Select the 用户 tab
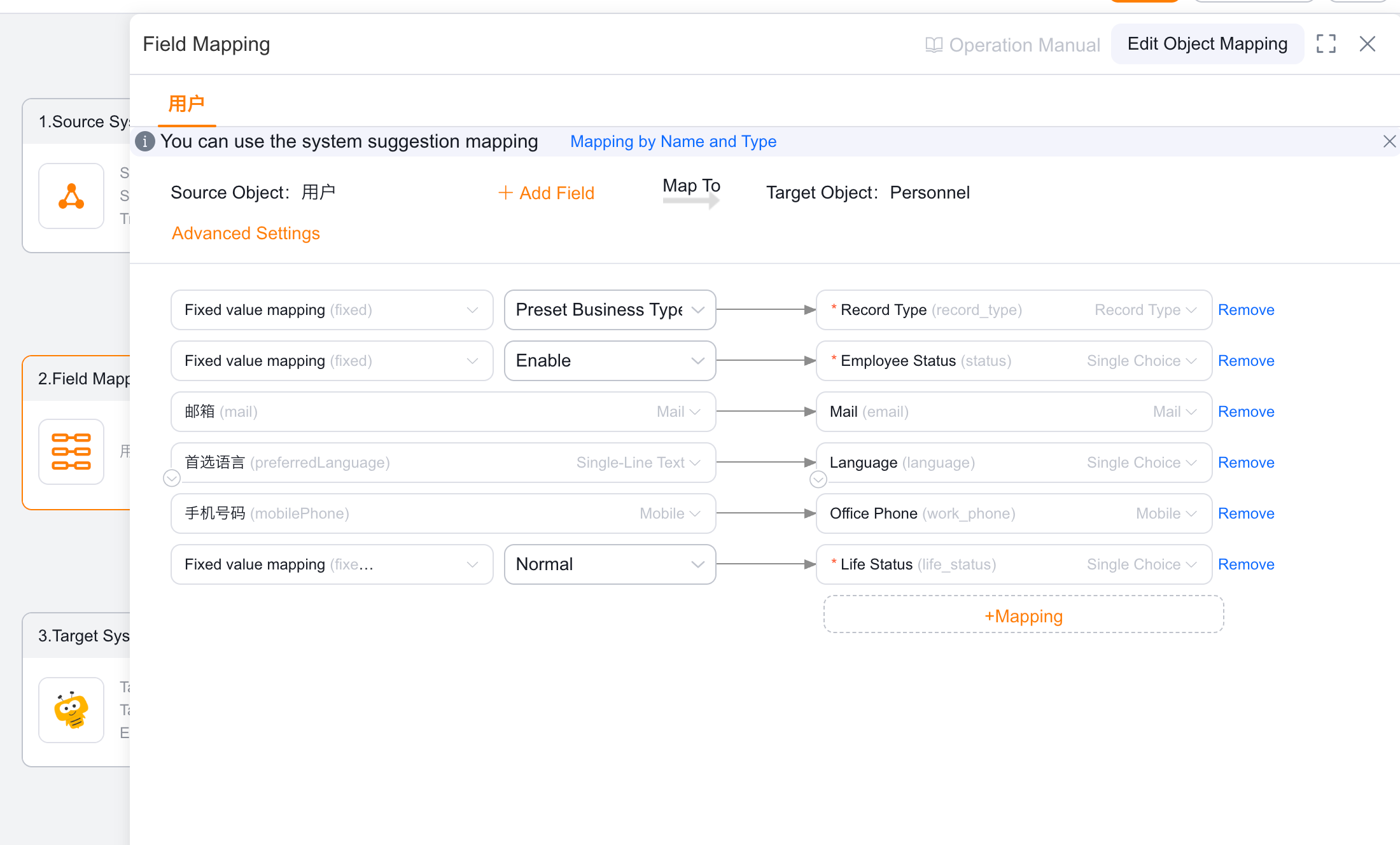The width and height of the screenshot is (1400, 845). [x=186, y=104]
